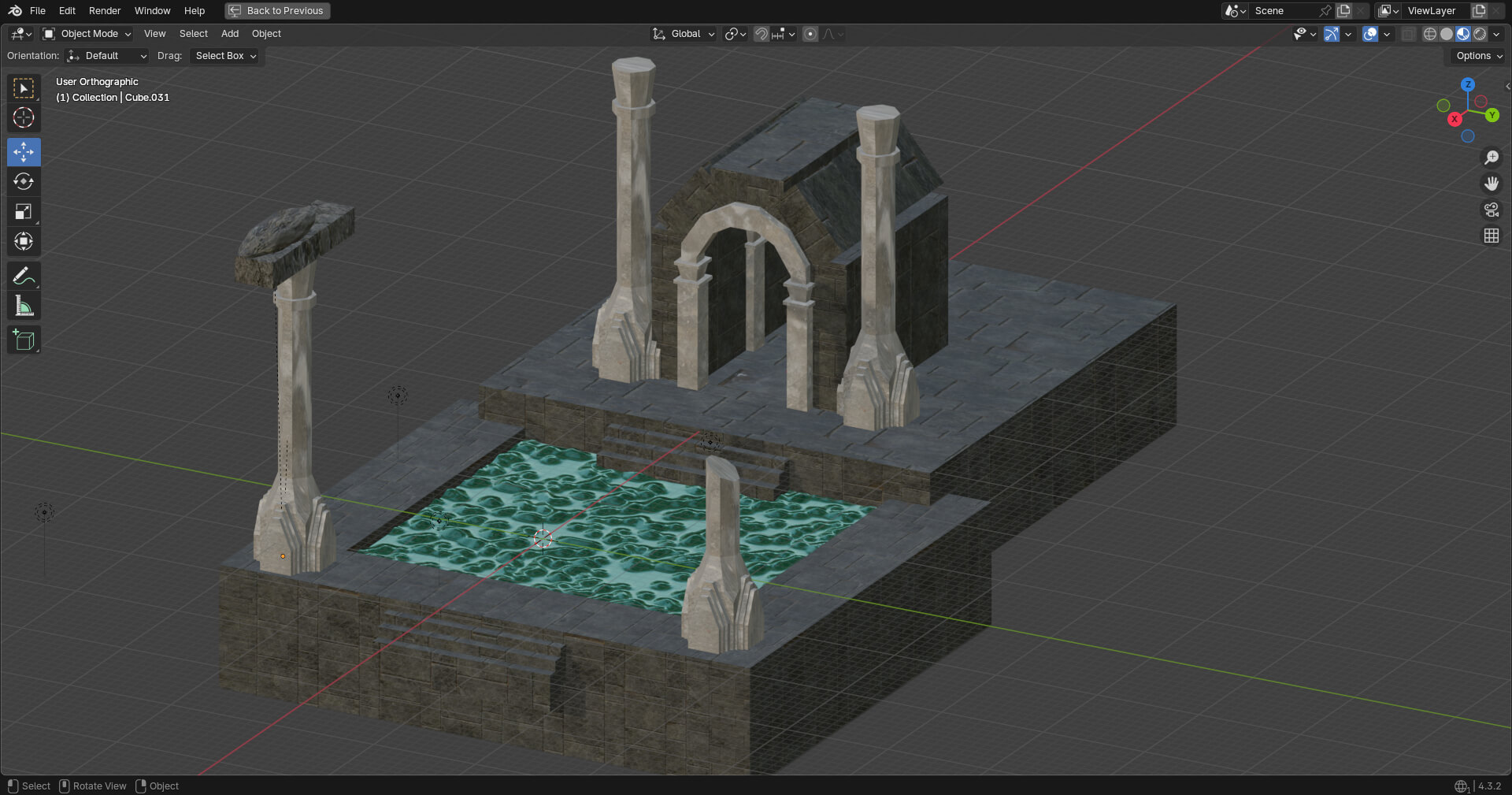Image resolution: width=1512 pixels, height=795 pixels.
Task: Choose the Annotate pencil tool
Action: click(24, 277)
